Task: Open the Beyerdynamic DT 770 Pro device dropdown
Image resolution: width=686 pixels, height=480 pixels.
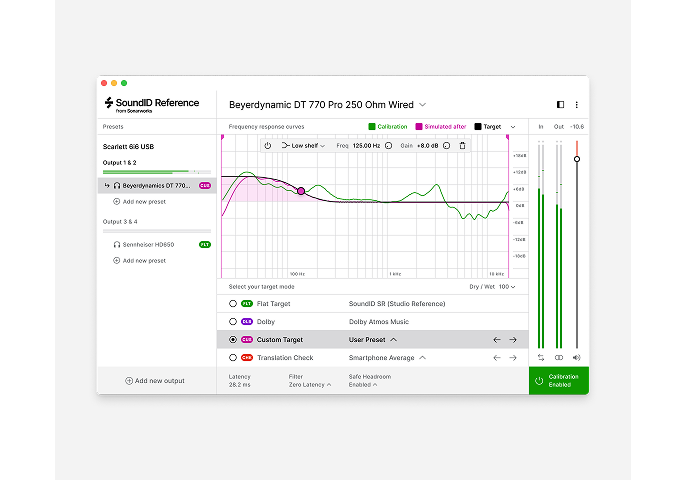Action: point(423,105)
